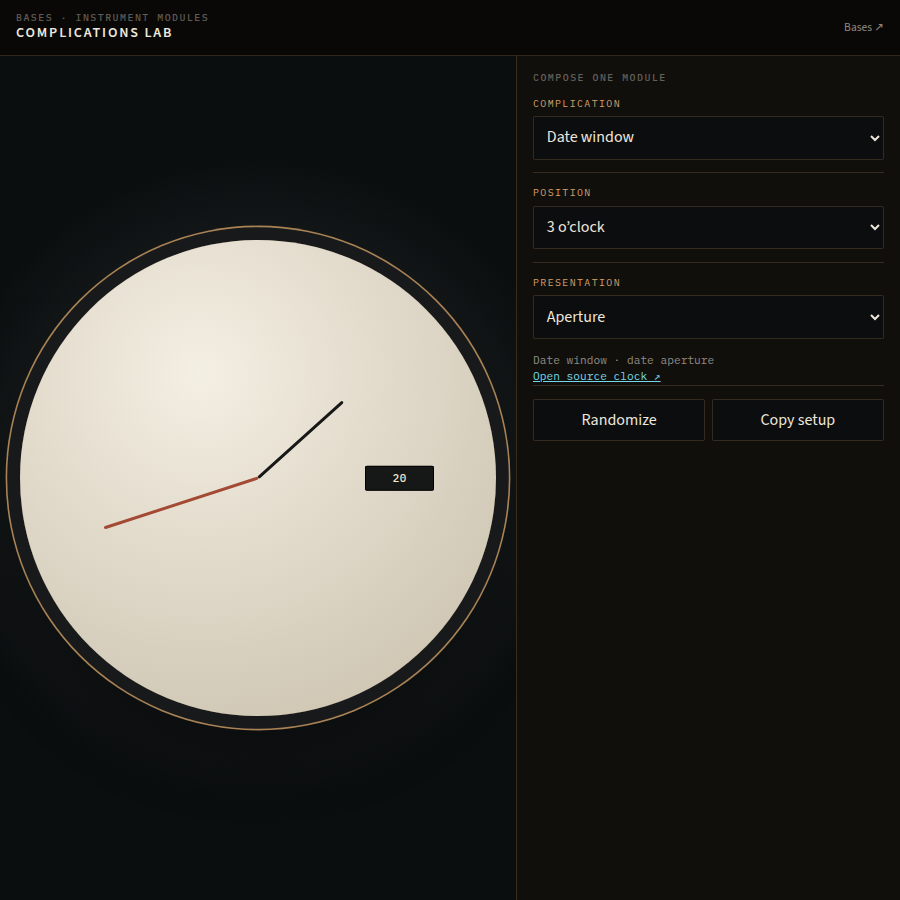Image resolution: width=900 pixels, height=900 pixels.
Task: Click the Presentation field label
Action: pos(576,283)
